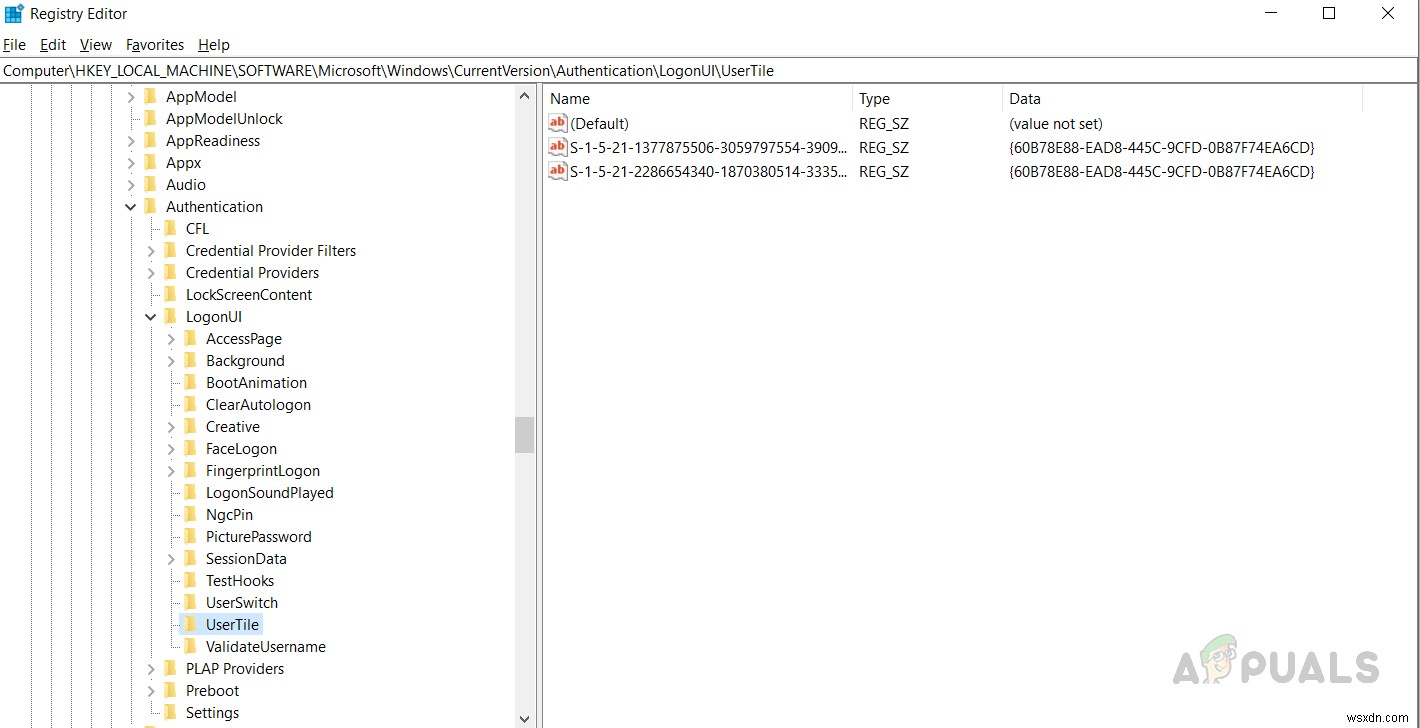
Task: Select the (Default) value string icon
Action: pos(558,123)
